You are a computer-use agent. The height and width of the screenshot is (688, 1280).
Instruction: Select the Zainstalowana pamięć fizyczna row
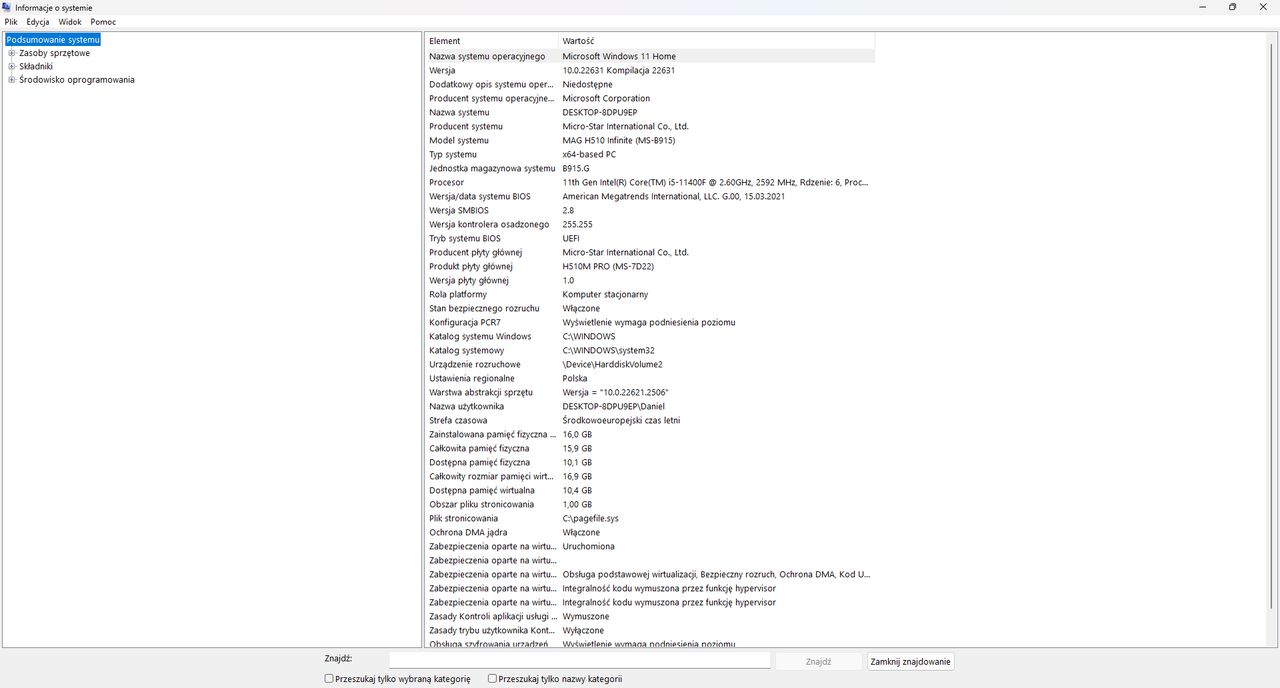(650, 435)
